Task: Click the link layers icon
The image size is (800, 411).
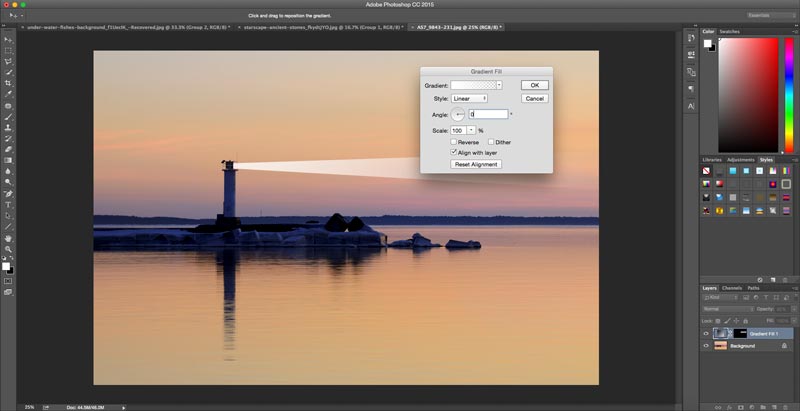Action: coord(718,407)
